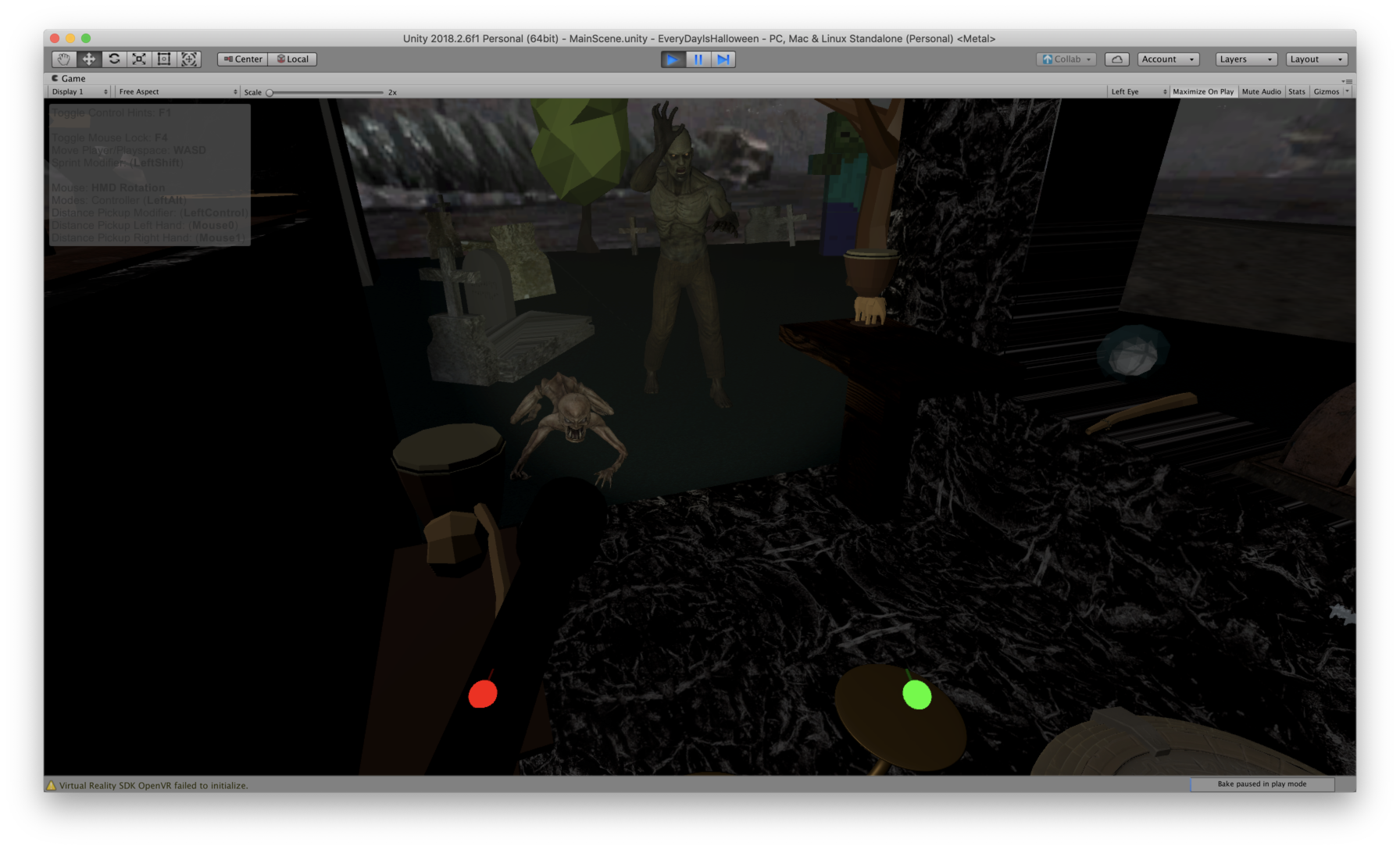
Task: Click the red left controller sphere
Action: point(483,694)
